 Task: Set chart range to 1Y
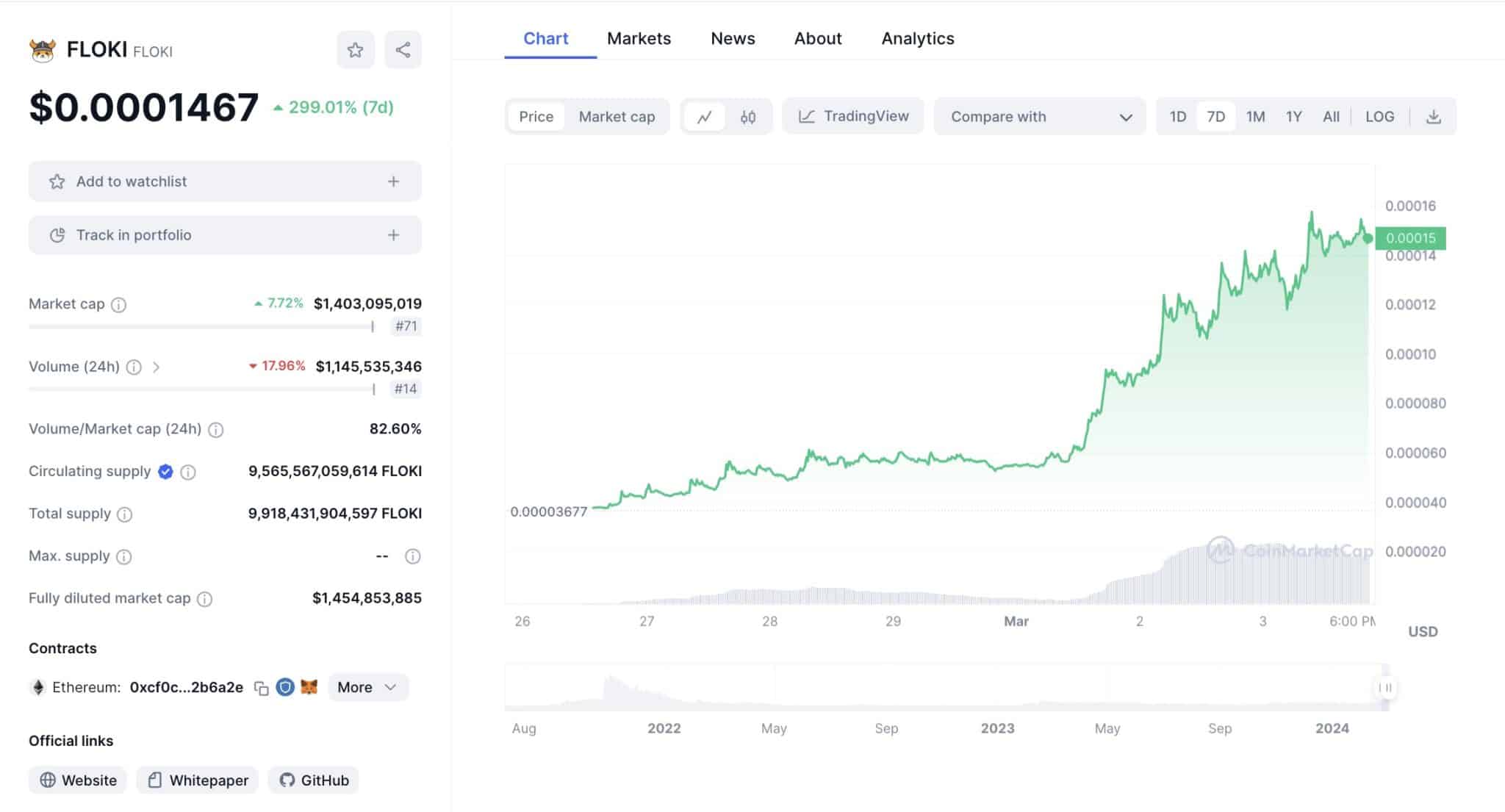(x=1293, y=117)
